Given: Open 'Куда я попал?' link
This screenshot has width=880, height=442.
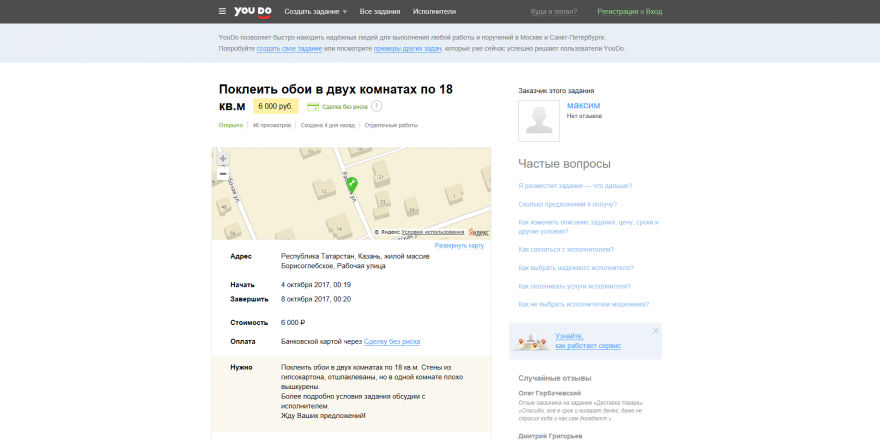Looking at the screenshot, I should click(552, 11).
